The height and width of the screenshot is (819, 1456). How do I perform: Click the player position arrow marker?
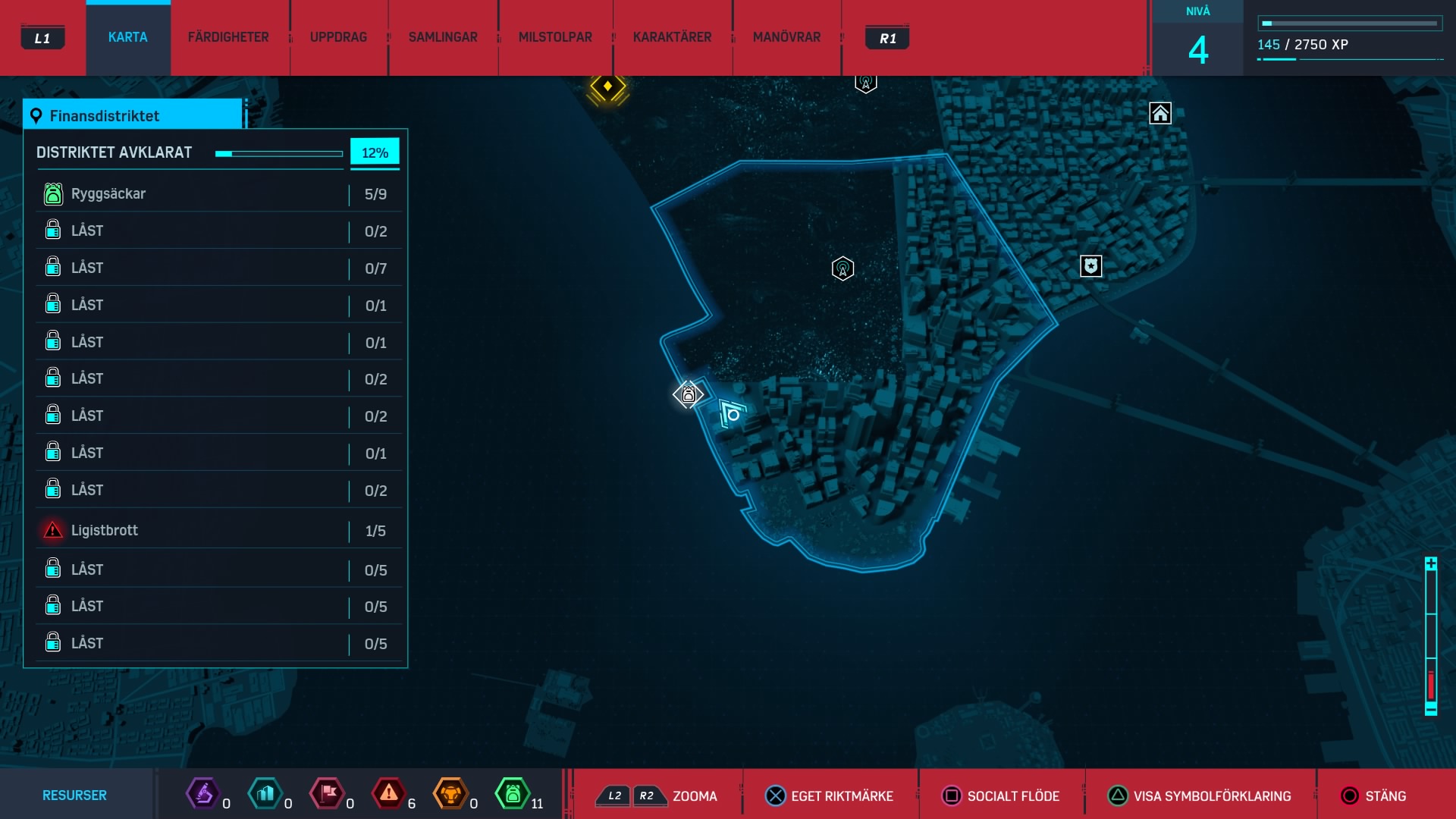click(732, 414)
